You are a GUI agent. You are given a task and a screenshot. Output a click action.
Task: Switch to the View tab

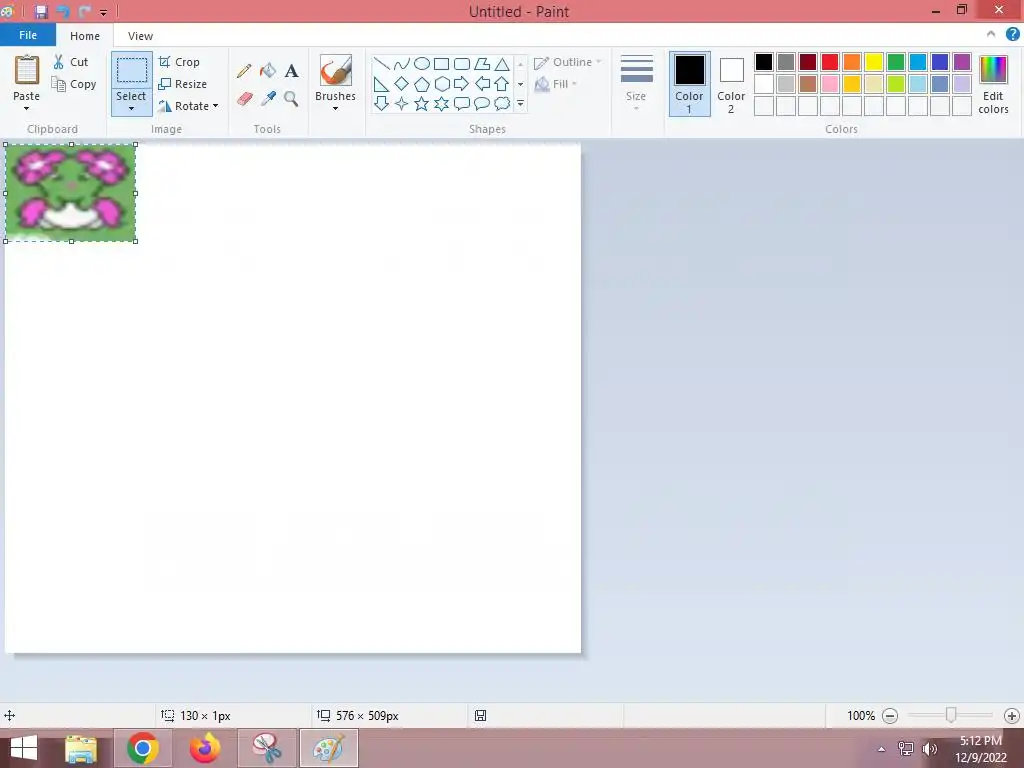click(x=140, y=36)
